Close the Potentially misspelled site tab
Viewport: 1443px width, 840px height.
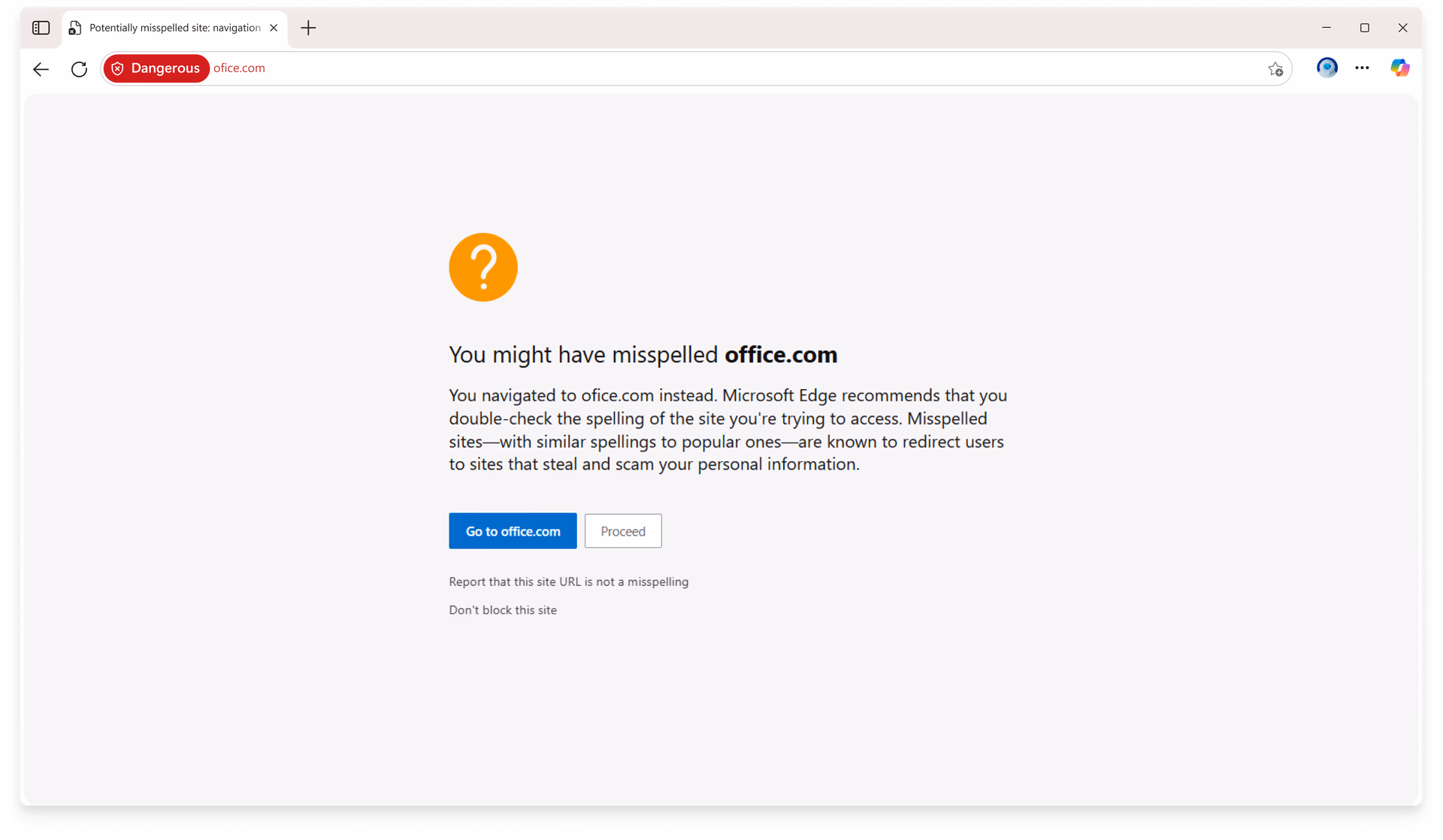coord(274,28)
